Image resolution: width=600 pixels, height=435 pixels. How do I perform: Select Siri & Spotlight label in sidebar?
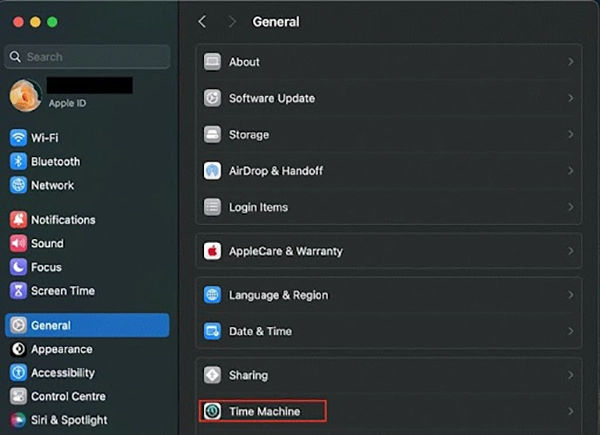[69, 420]
